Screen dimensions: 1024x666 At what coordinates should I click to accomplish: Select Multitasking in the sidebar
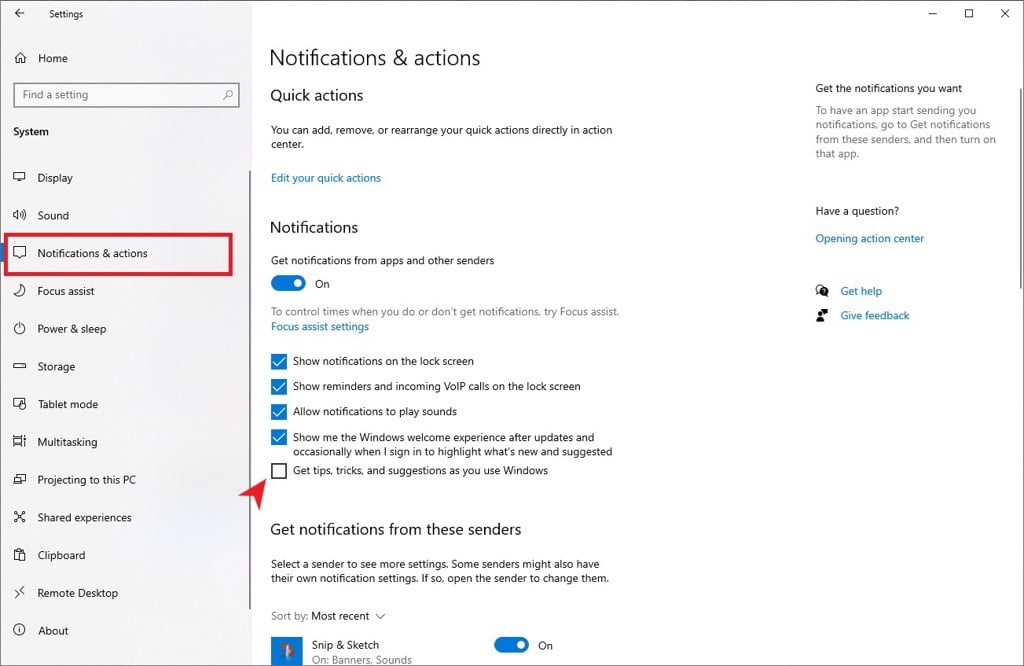pyautogui.click(x=67, y=442)
